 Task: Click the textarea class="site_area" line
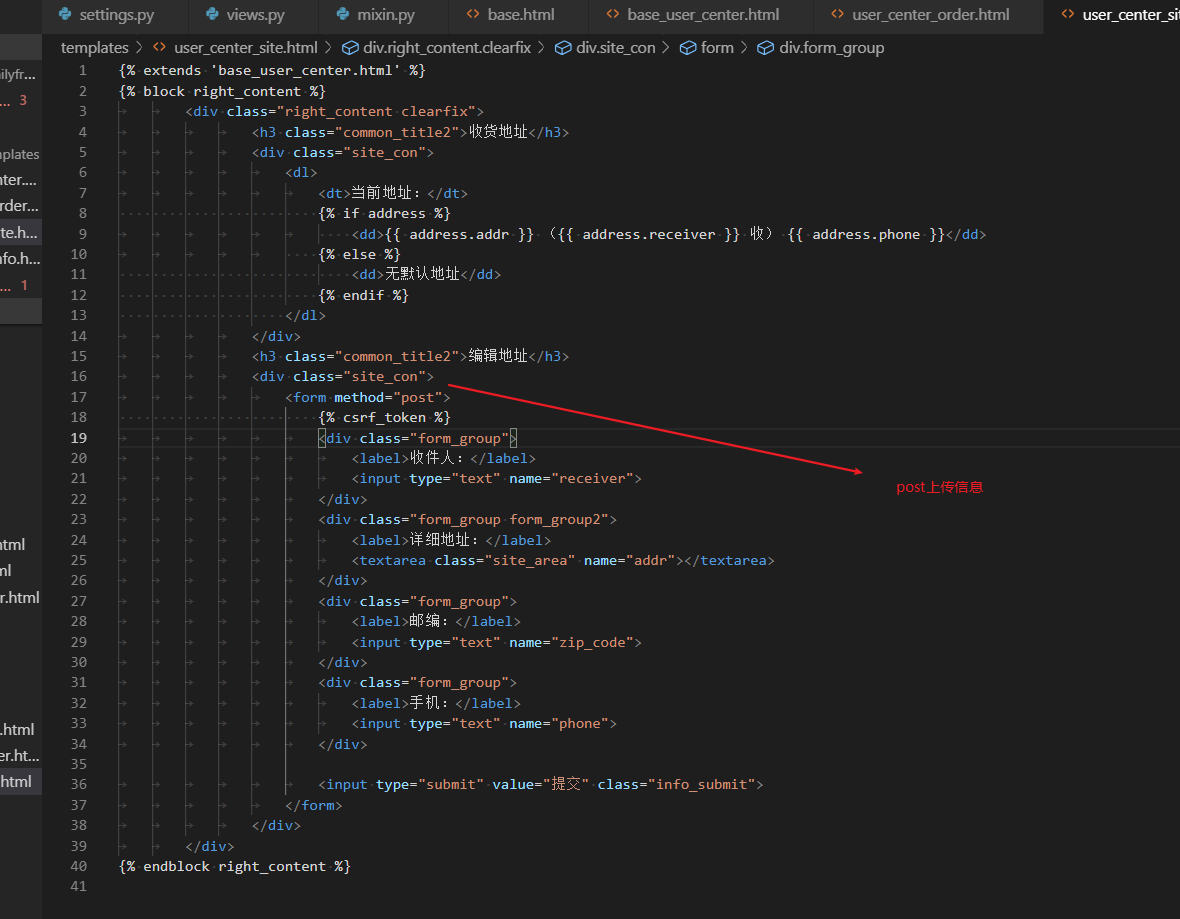pyautogui.click(x=563, y=560)
